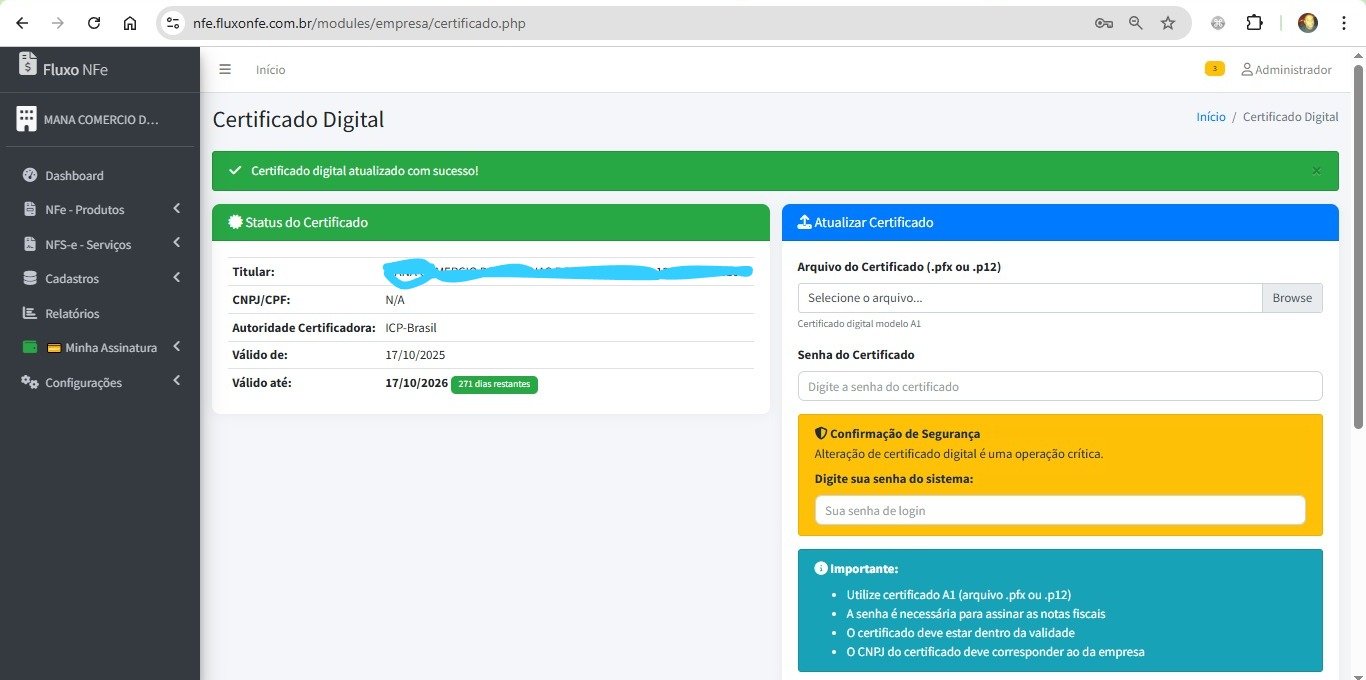Open the Início menu item
The image size is (1366, 680).
point(270,69)
